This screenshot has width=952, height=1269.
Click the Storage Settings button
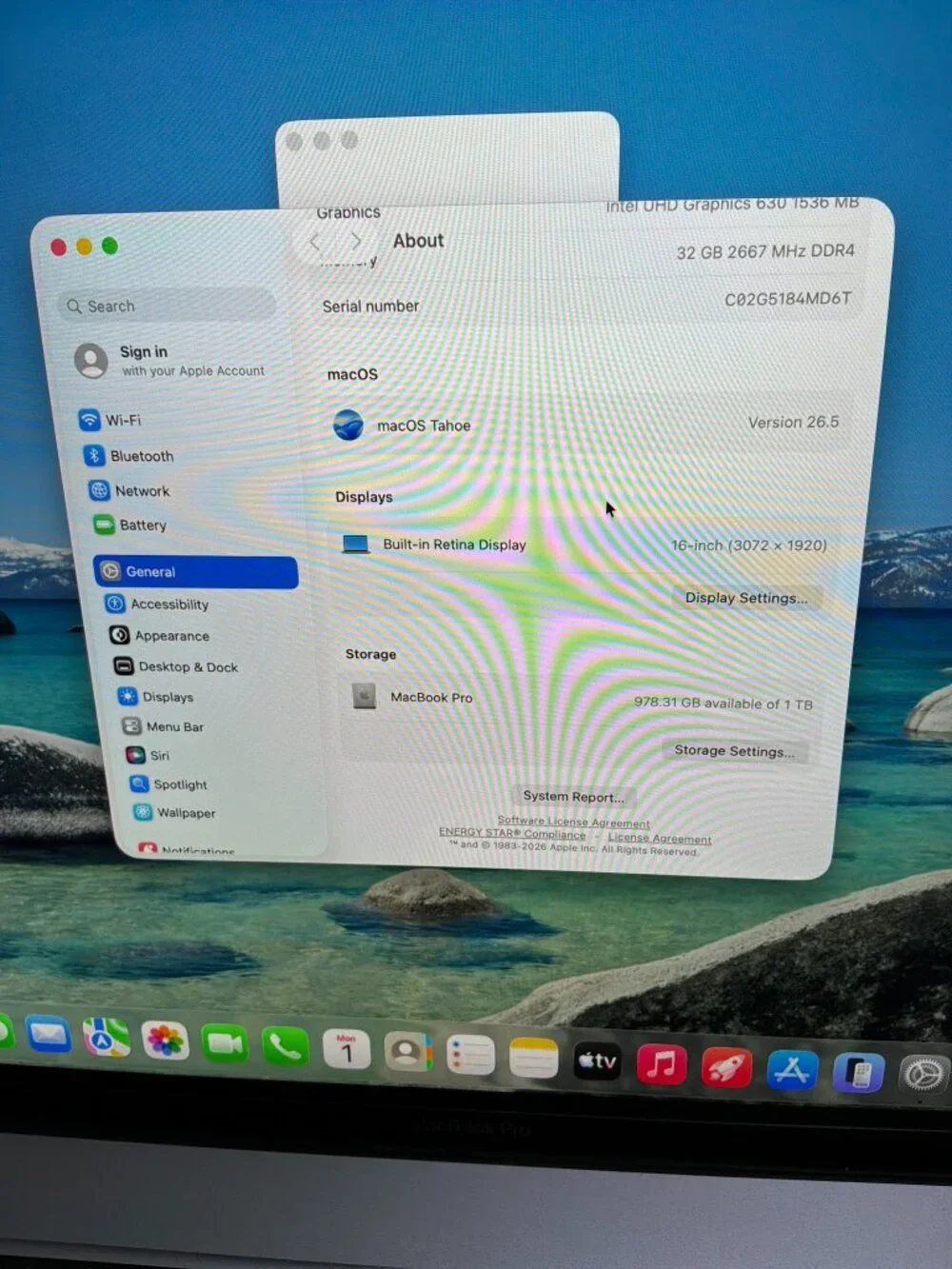(734, 751)
